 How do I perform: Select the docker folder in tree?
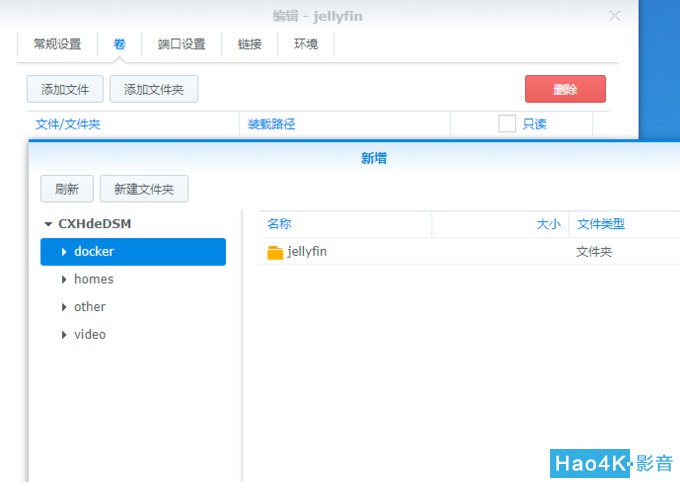coord(133,252)
